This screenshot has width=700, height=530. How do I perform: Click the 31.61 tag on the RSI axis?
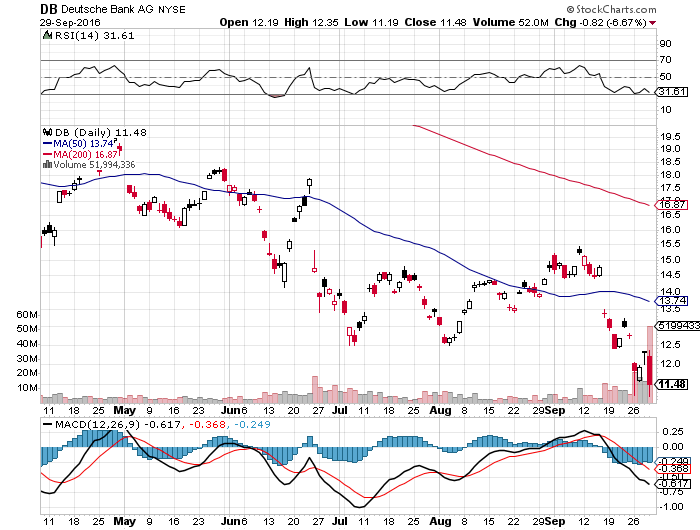click(672, 92)
